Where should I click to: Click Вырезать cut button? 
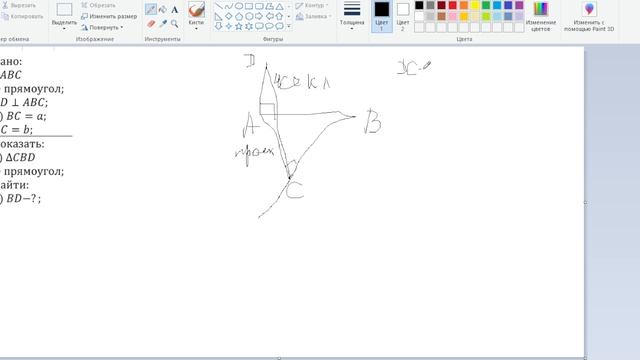click(x=19, y=6)
